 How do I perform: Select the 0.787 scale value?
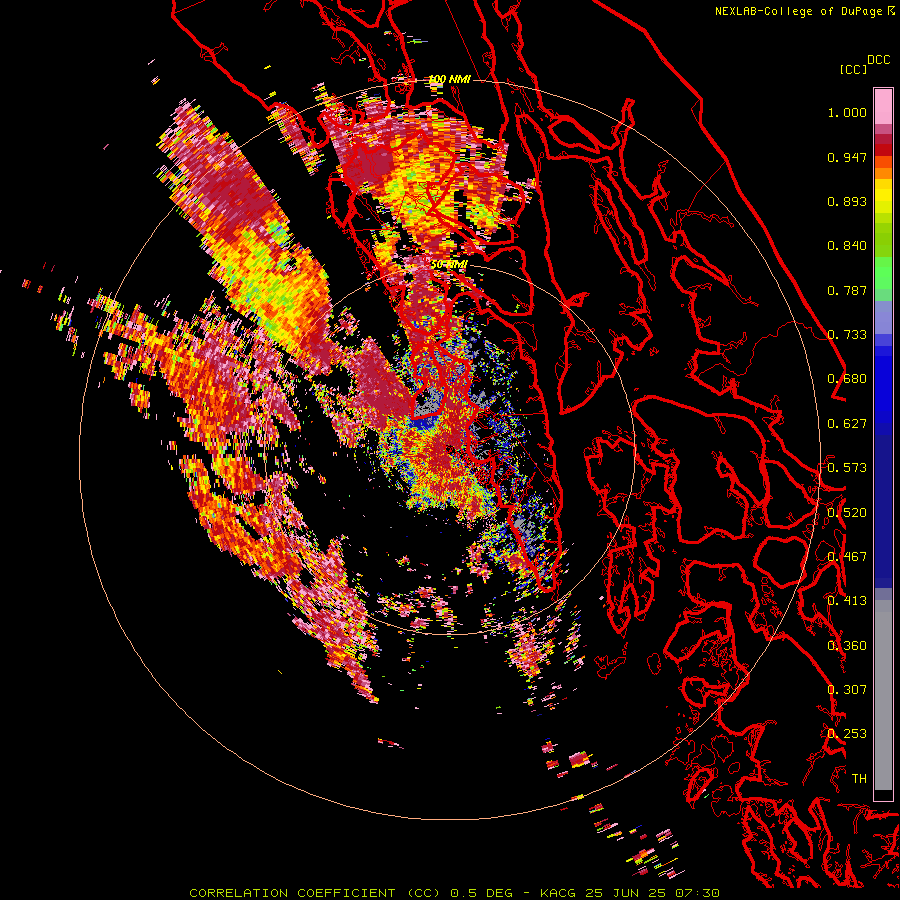pyautogui.click(x=847, y=290)
